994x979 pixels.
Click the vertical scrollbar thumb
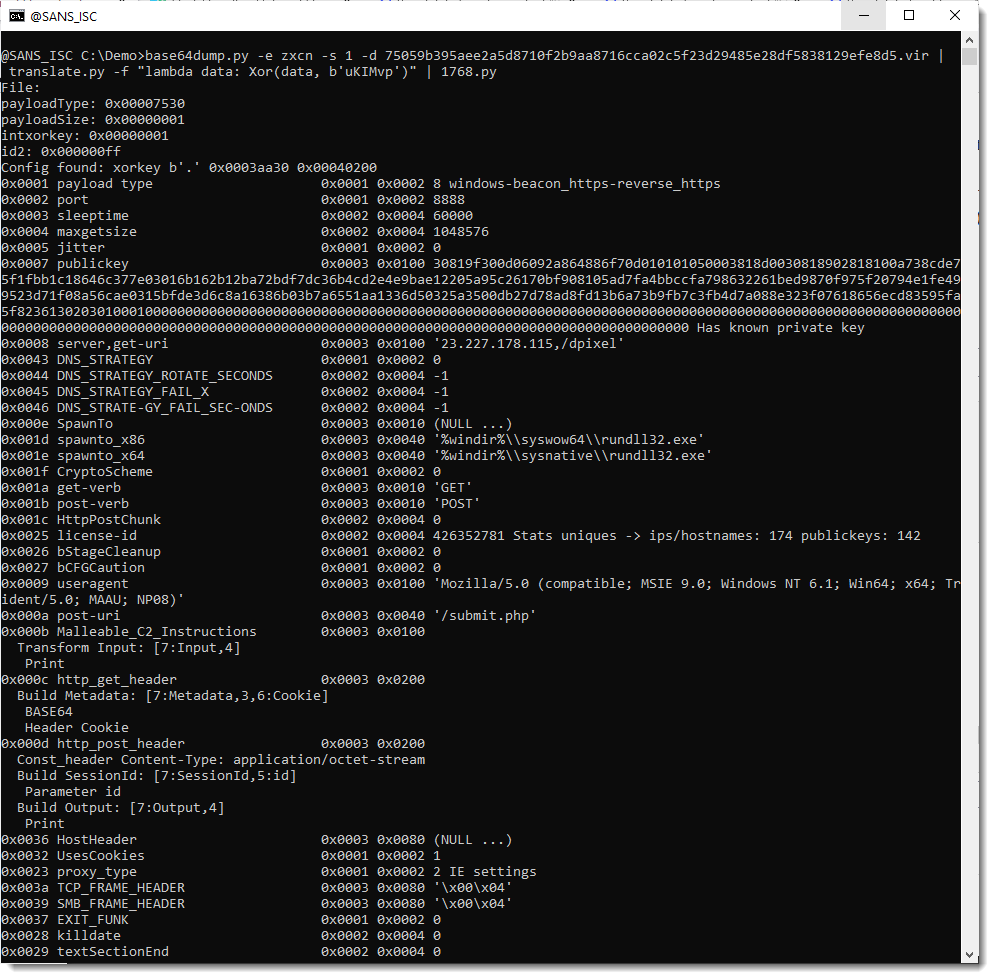coord(969,57)
